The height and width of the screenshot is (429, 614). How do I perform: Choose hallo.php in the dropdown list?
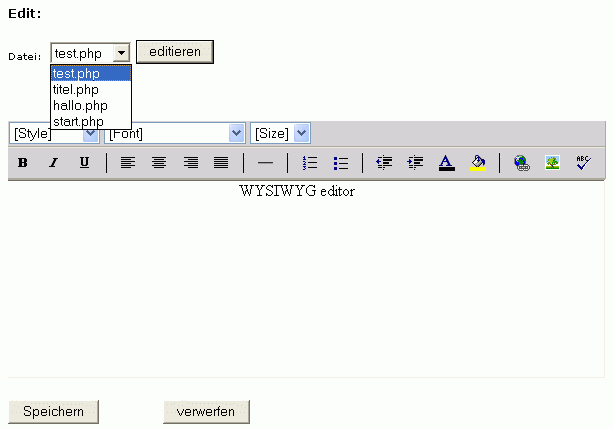coord(80,105)
